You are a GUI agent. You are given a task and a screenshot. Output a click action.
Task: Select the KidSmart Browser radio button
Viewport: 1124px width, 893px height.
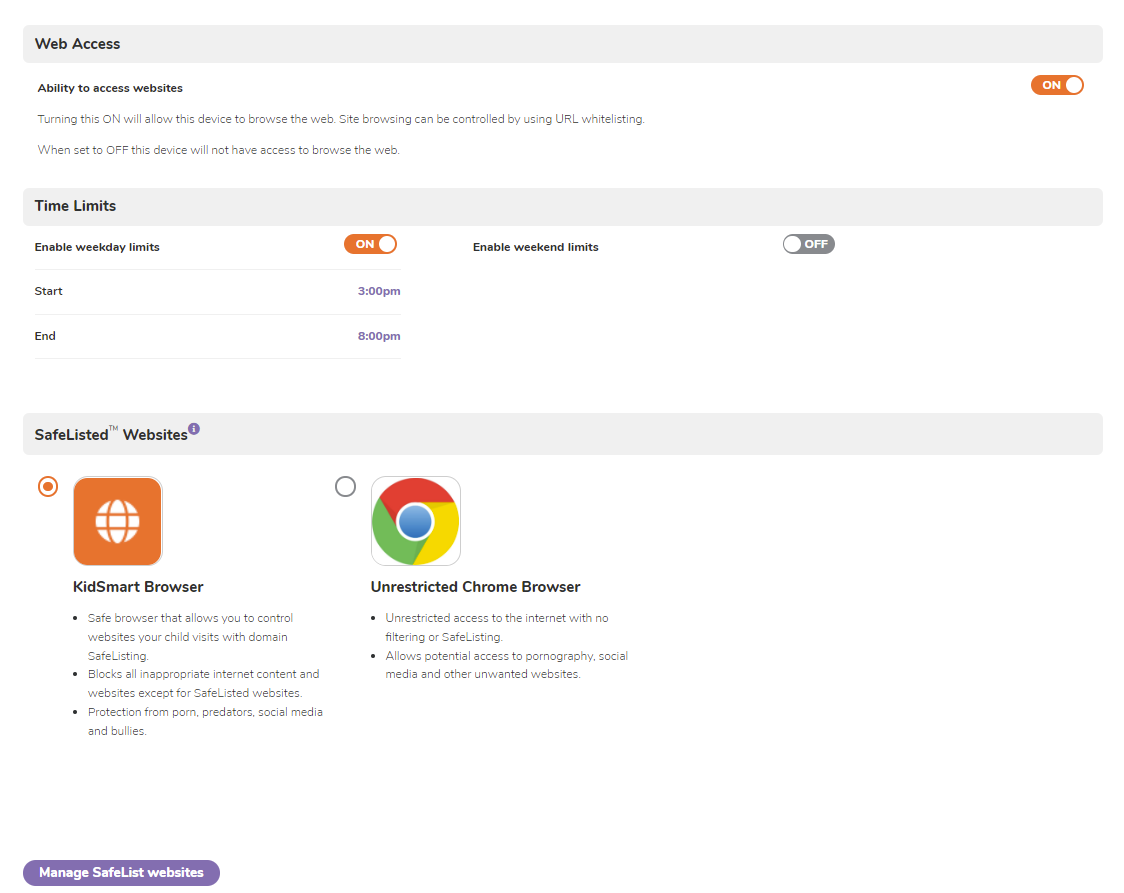pyautogui.click(x=47, y=487)
